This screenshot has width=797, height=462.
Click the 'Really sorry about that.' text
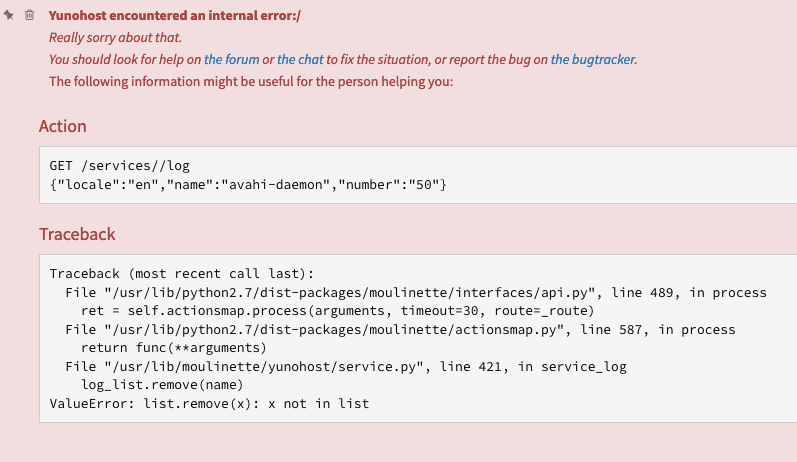(111, 38)
